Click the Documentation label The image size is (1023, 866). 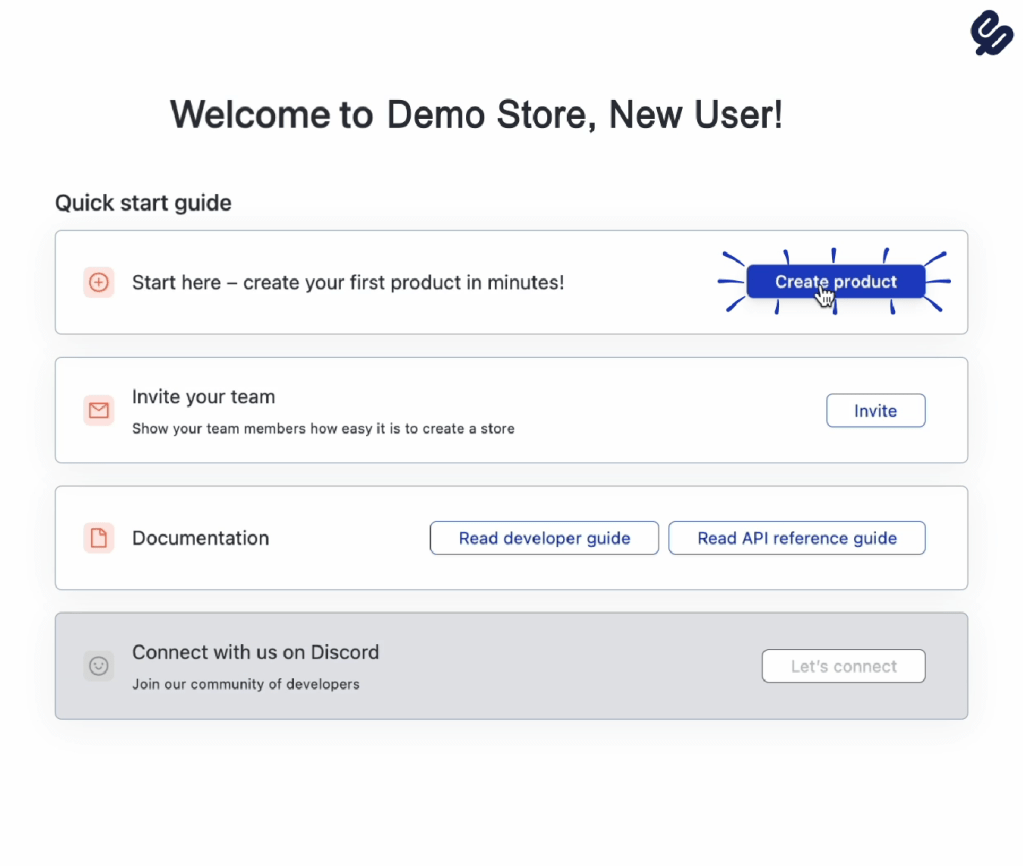pyautogui.click(x=200, y=538)
